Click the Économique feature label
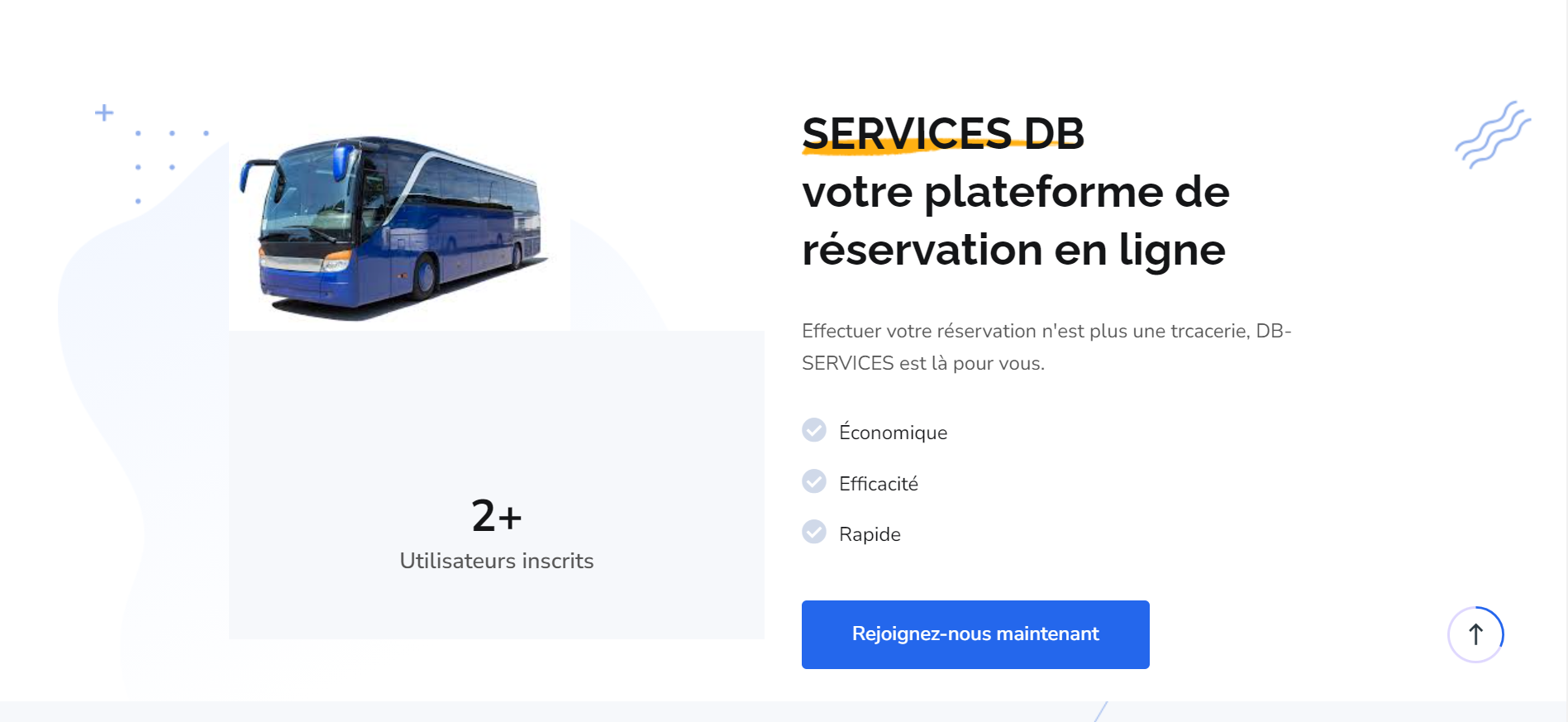 (893, 433)
